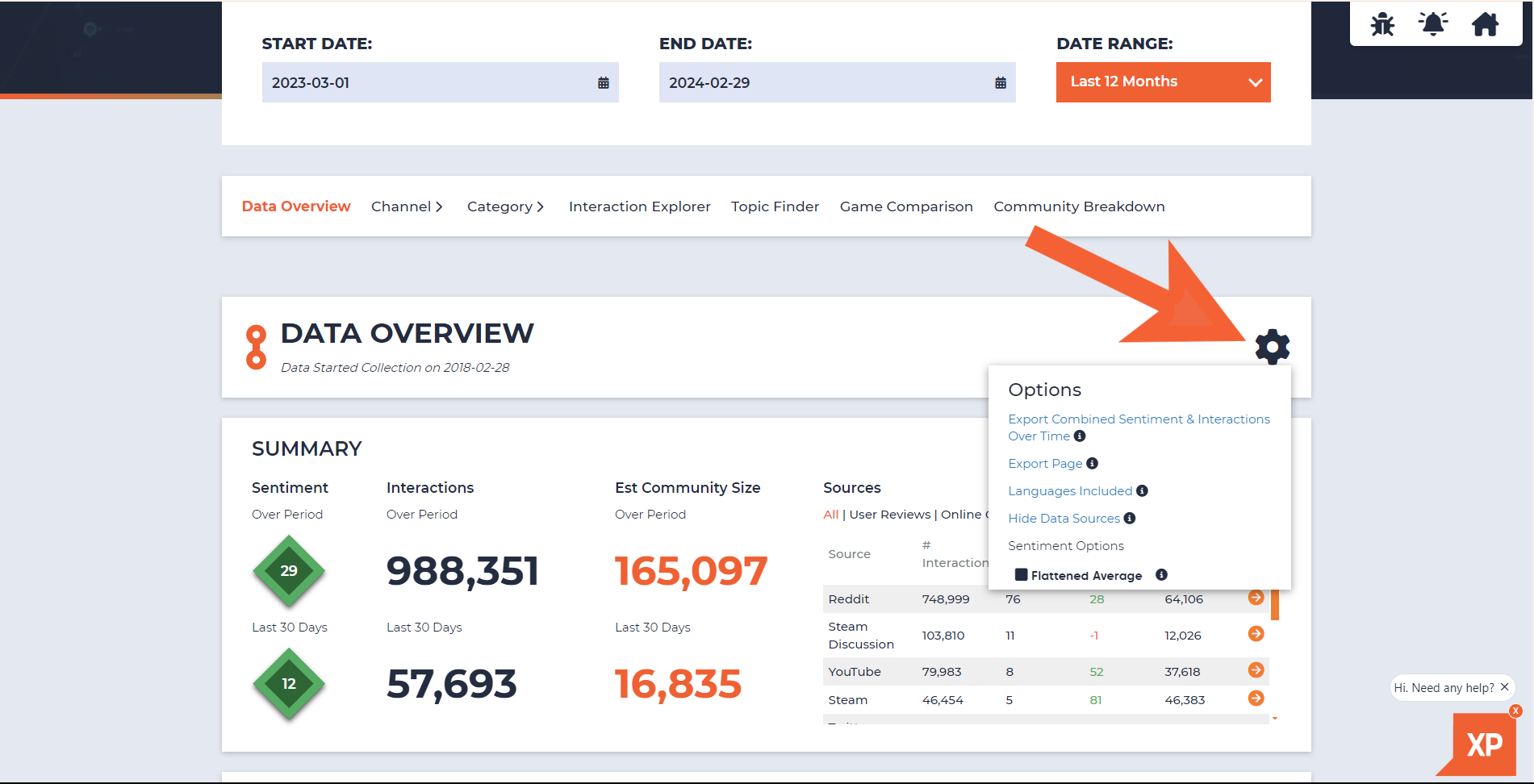The width and height of the screenshot is (1534, 784).
Task: Click the sources table scrollbar
Action: [1275, 604]
